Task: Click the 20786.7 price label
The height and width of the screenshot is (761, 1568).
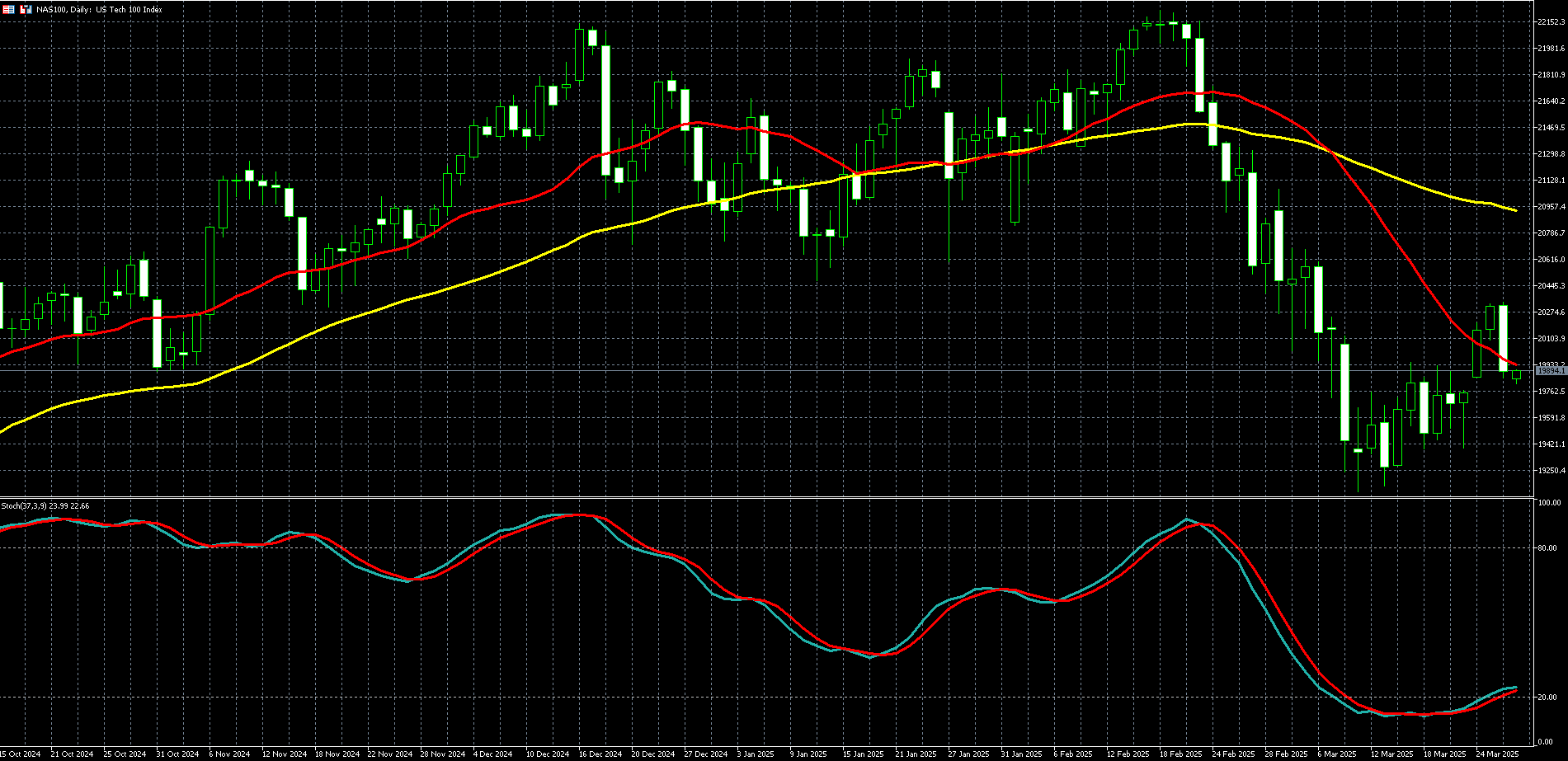Action: click(x=1551, y=233)
